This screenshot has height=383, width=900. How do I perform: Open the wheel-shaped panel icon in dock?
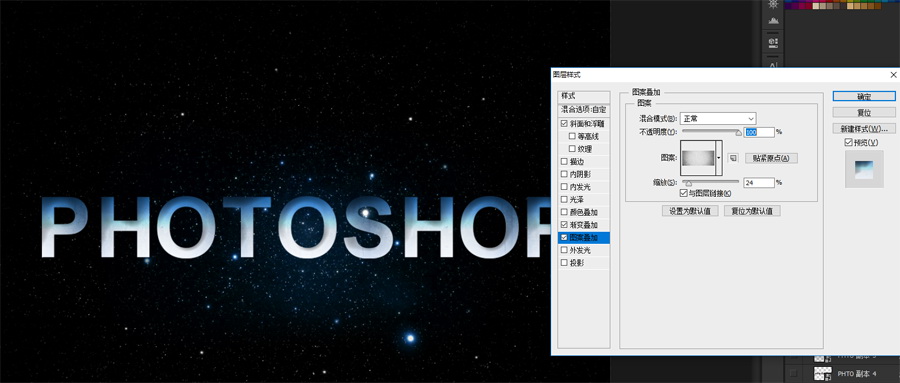click(x=773, y=3)
